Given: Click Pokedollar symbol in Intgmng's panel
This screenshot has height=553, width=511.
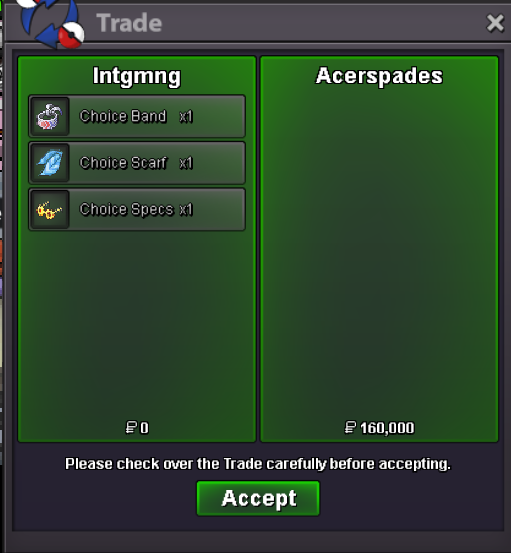Looking at the screenshot, I should click(131, 427).
